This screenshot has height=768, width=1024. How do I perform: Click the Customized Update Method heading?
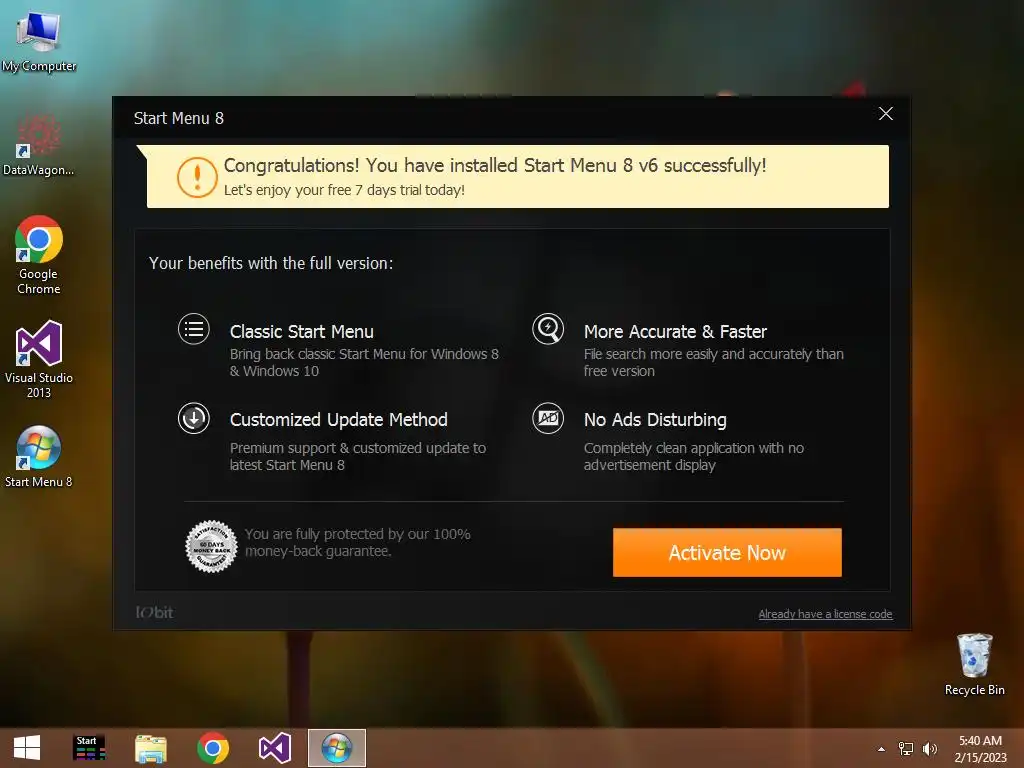coord(338,419)
